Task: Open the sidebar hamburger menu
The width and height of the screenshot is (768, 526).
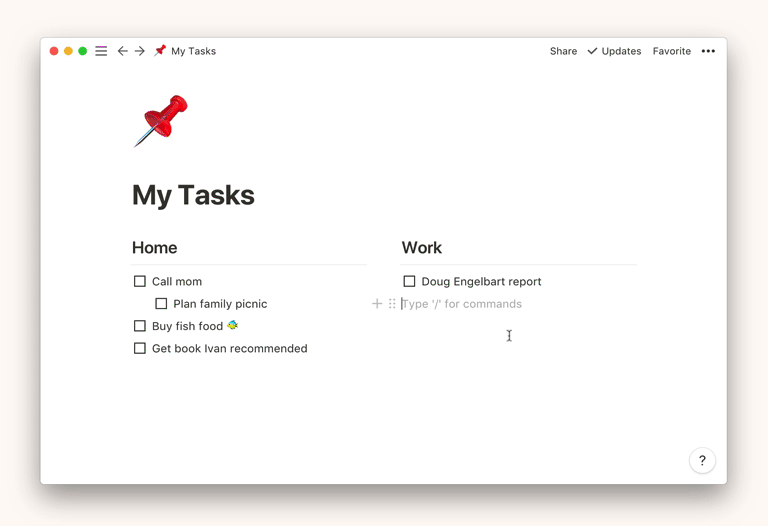Action: tap(101, 51)
